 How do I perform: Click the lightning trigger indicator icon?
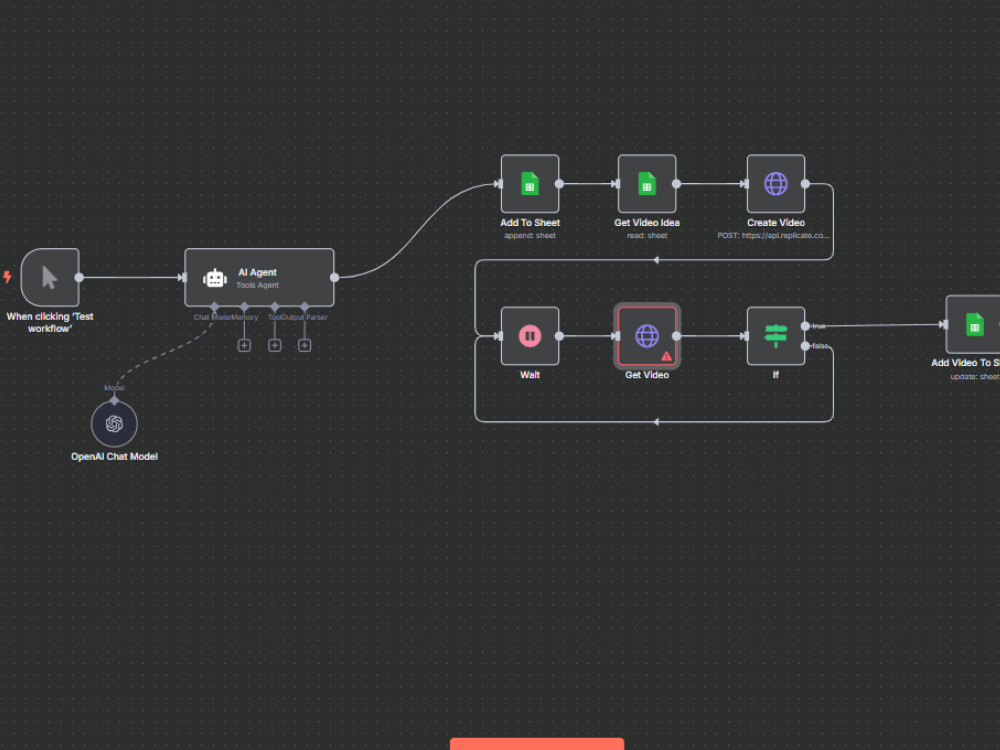tap(8, 277)
